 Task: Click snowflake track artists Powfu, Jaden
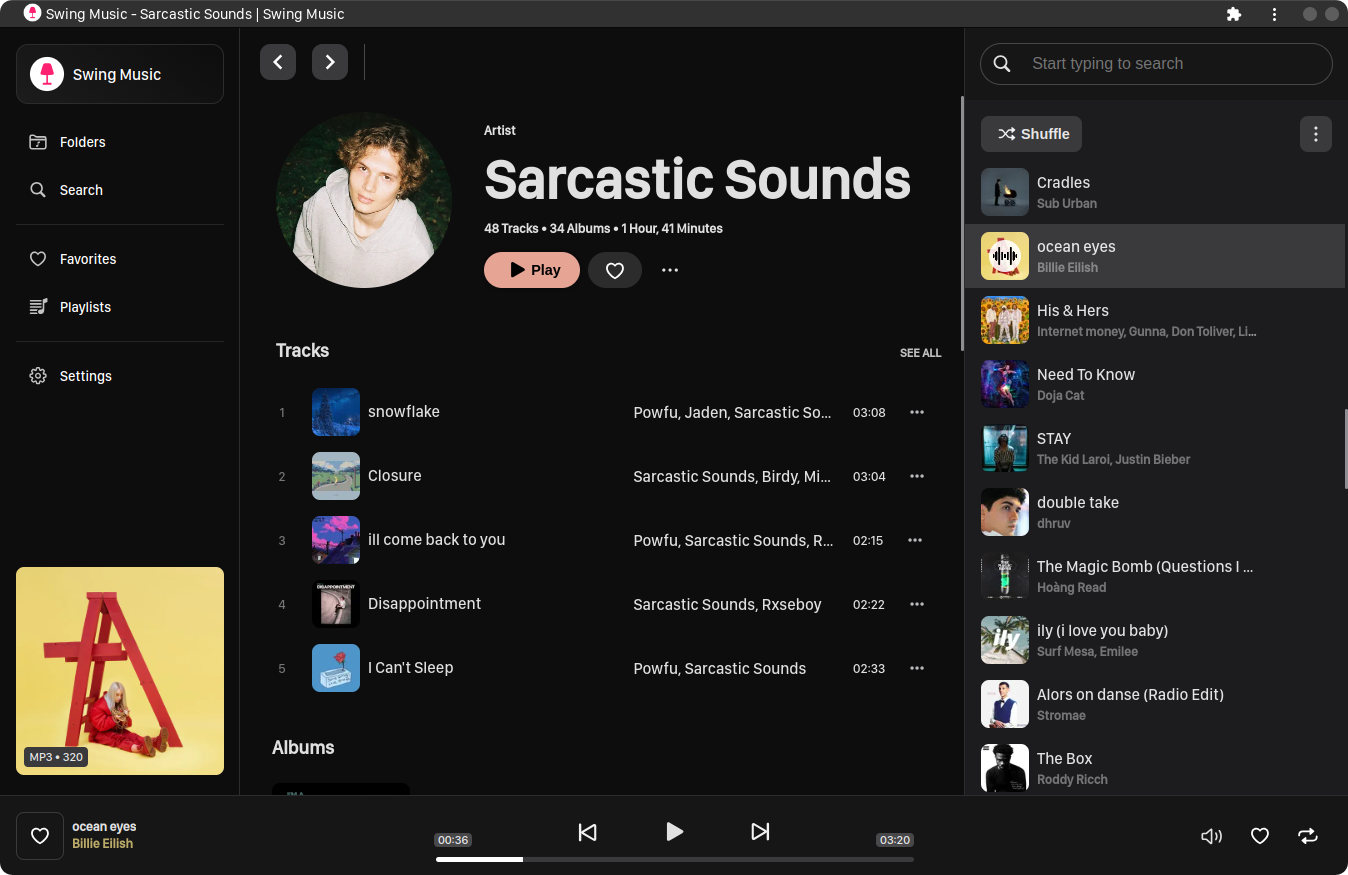(x=732, y=412)
